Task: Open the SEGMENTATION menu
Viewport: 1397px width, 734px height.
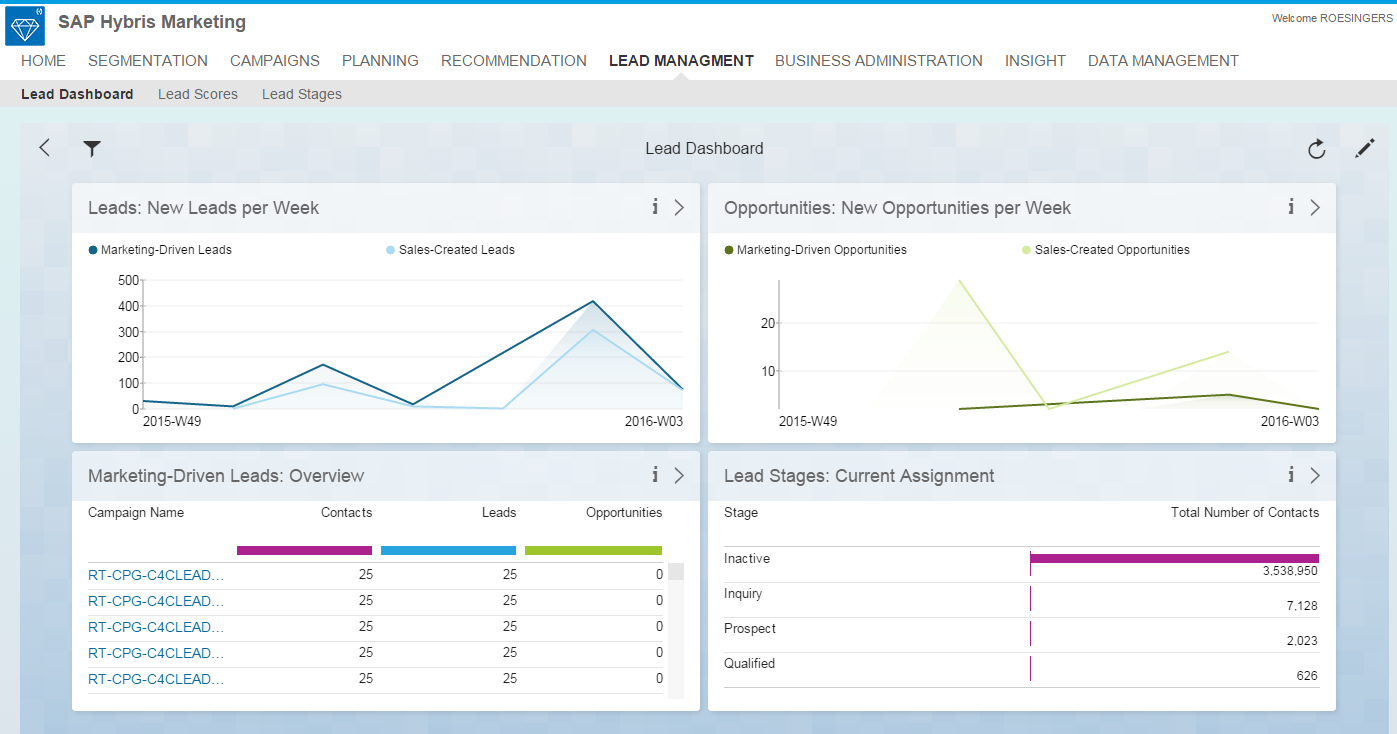Action: [x=148, y=61]
